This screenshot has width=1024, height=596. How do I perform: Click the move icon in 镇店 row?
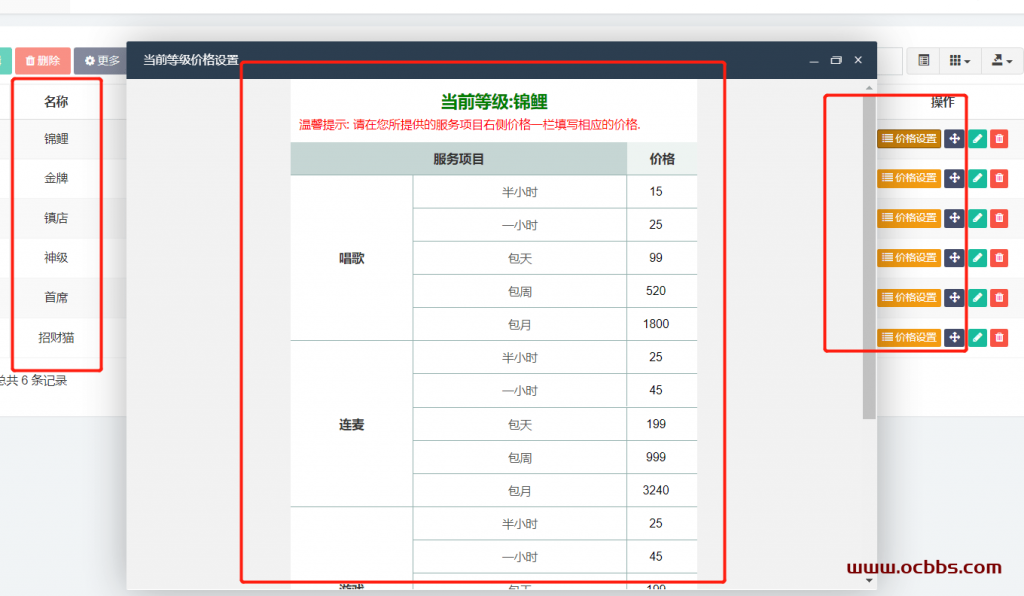tap(954, 217)
